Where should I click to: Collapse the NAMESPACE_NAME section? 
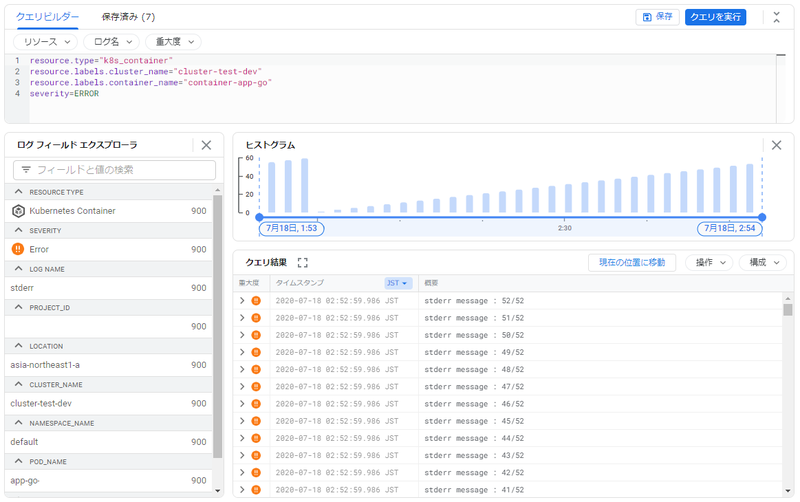(x=19, y=423)
